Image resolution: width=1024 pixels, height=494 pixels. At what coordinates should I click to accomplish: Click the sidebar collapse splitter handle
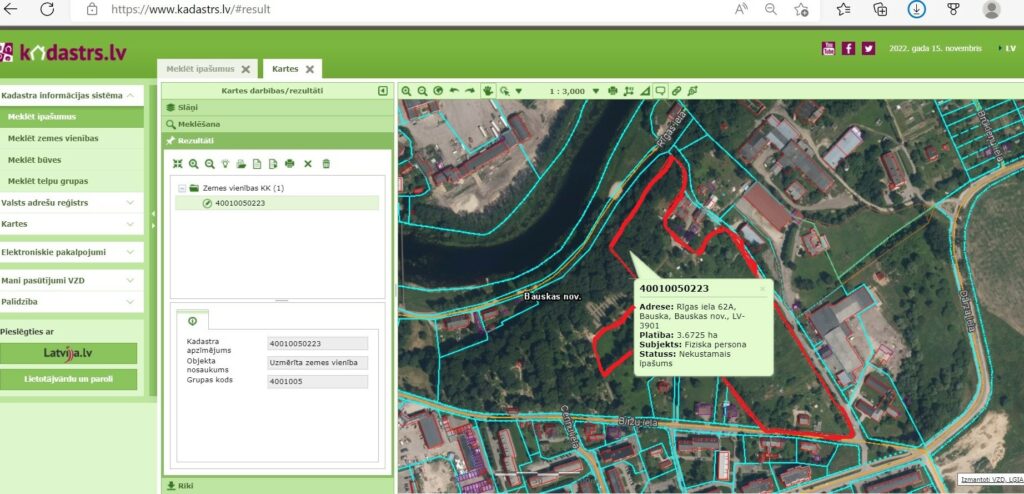pyautogui.click(x=153, y=214)
